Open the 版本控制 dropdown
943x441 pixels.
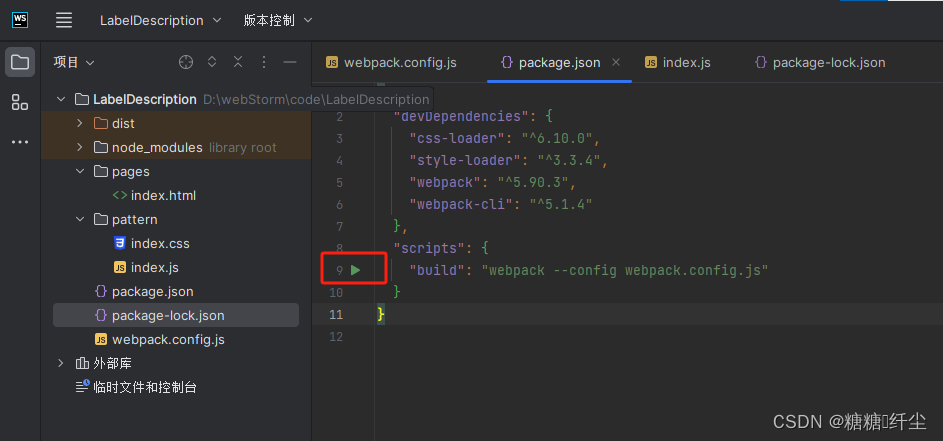(277, 20)
